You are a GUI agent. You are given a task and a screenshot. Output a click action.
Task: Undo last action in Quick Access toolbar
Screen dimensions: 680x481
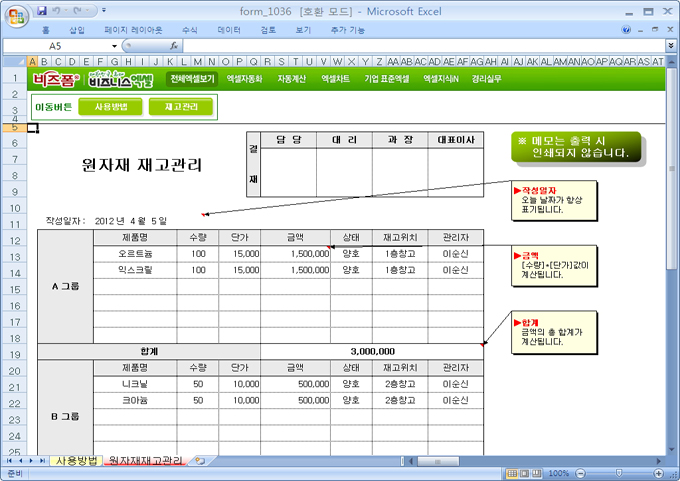56,10
